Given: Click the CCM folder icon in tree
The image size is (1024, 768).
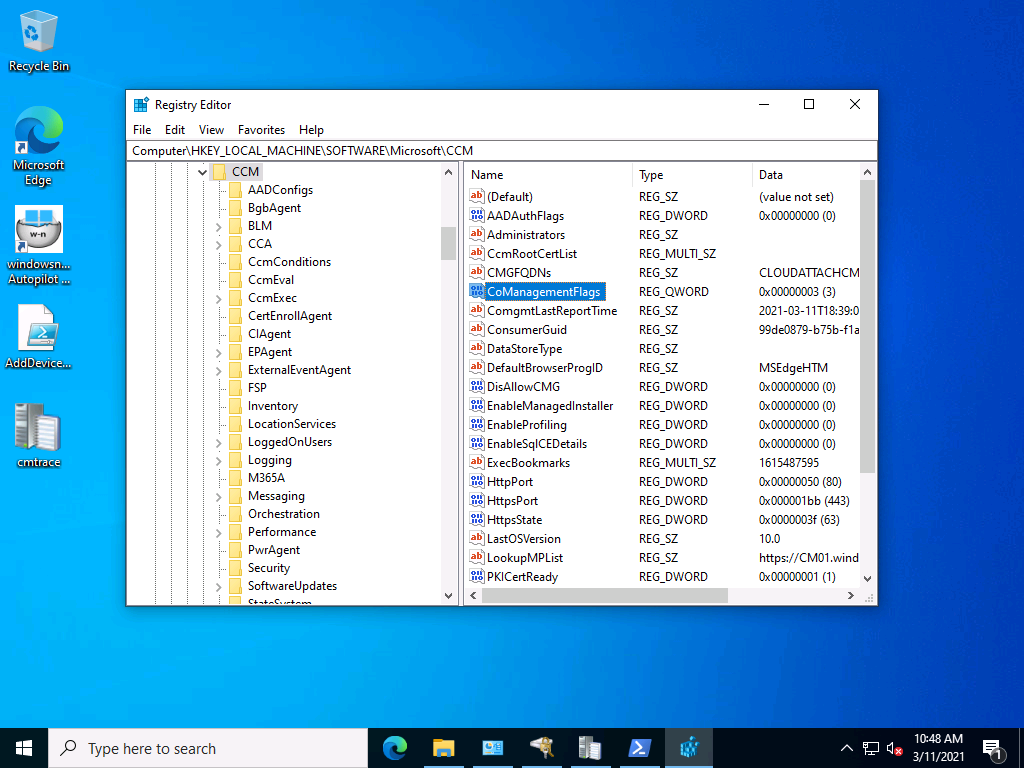Looking at the screenshot, I should 219,172.
